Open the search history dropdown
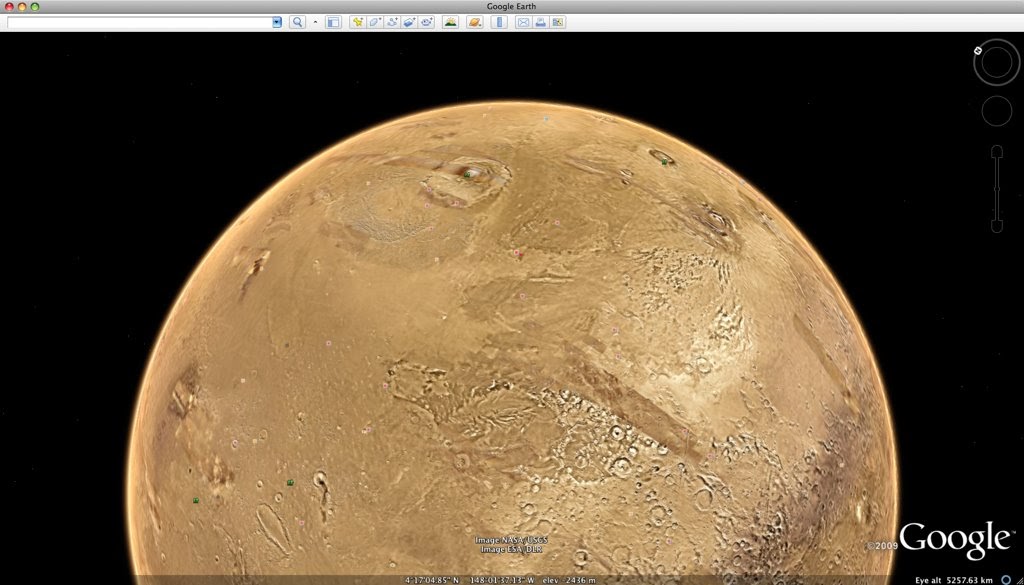The width and height of the screenshot is (1024, 585). pos(277,21)
